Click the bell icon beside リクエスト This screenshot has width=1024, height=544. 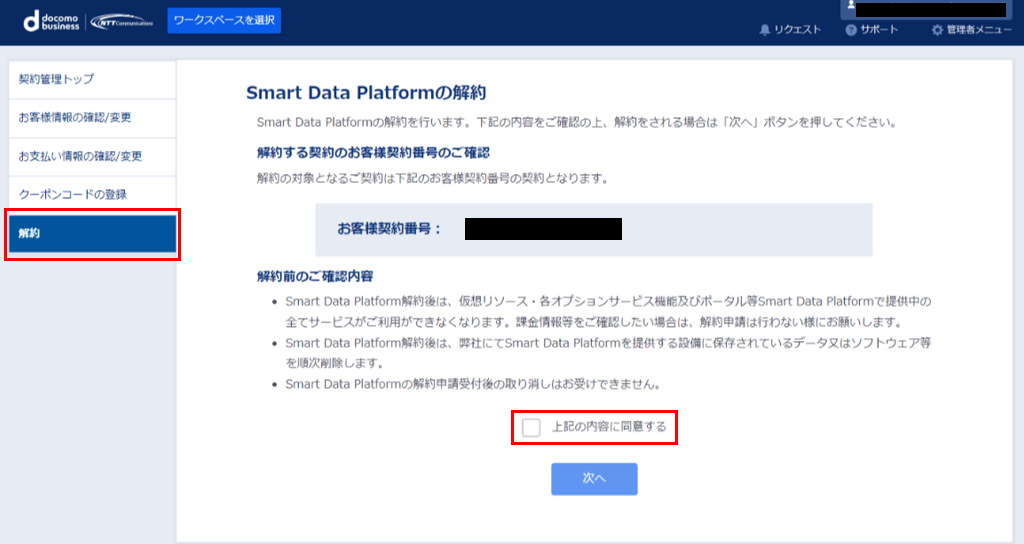765,30
